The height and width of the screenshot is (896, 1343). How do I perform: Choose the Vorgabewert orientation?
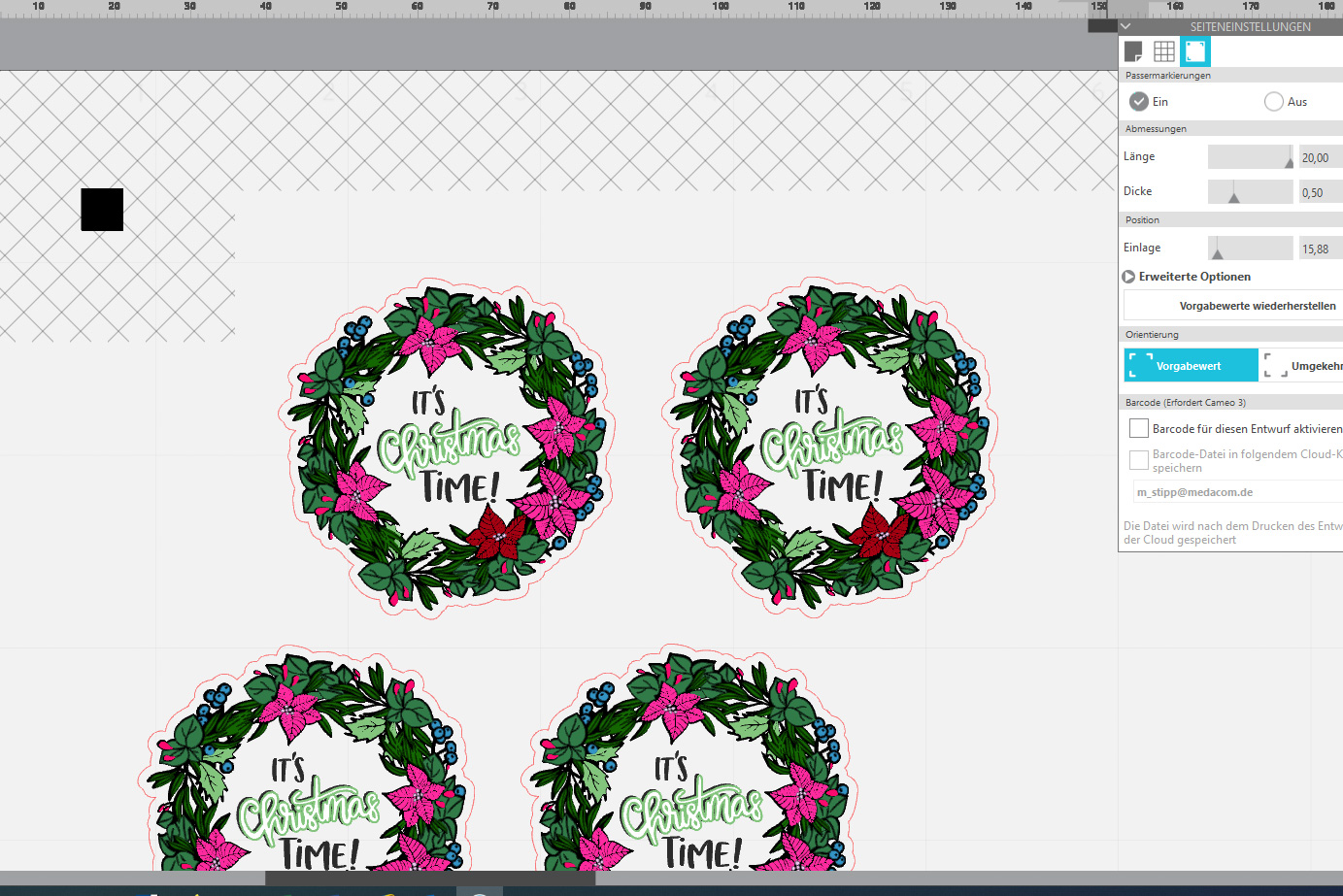coord(1191,366)
